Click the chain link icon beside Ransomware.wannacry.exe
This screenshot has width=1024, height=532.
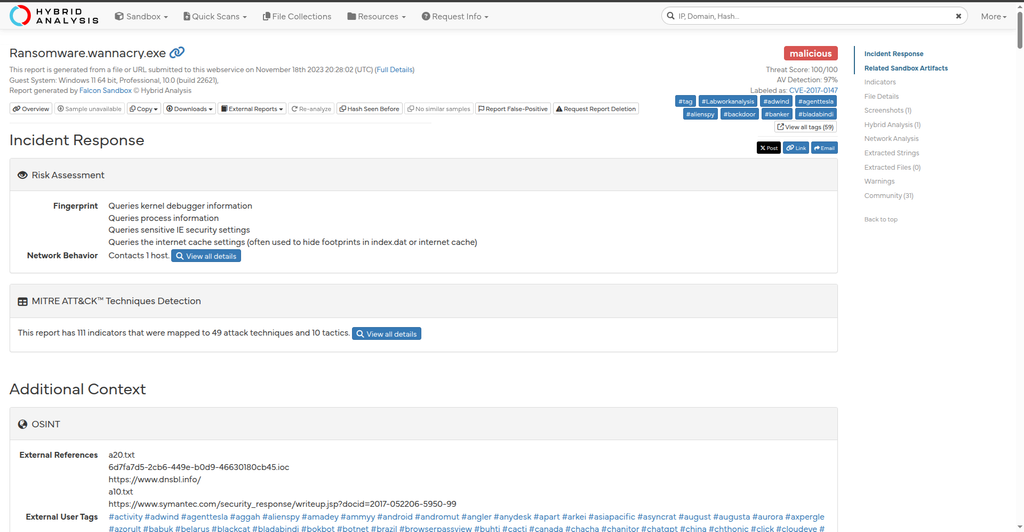(177, 52)
